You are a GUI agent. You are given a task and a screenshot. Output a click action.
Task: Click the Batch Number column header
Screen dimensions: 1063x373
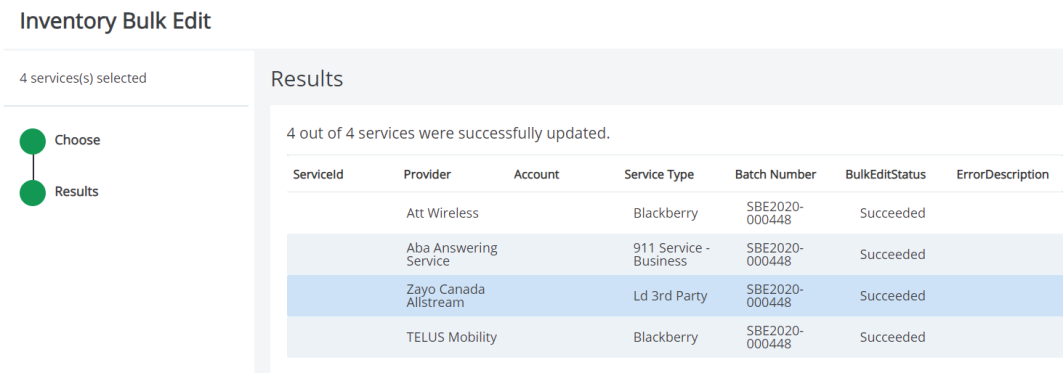point(776,174)
